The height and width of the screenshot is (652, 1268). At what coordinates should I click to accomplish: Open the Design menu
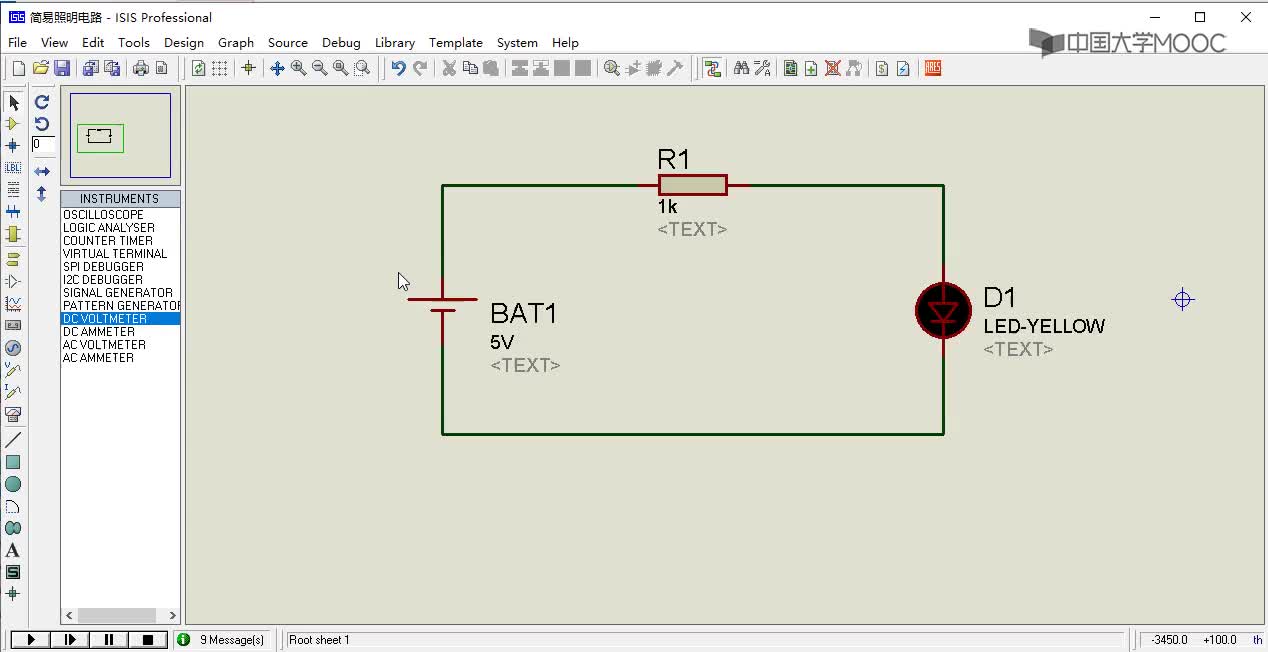click(x=183, y=43)
